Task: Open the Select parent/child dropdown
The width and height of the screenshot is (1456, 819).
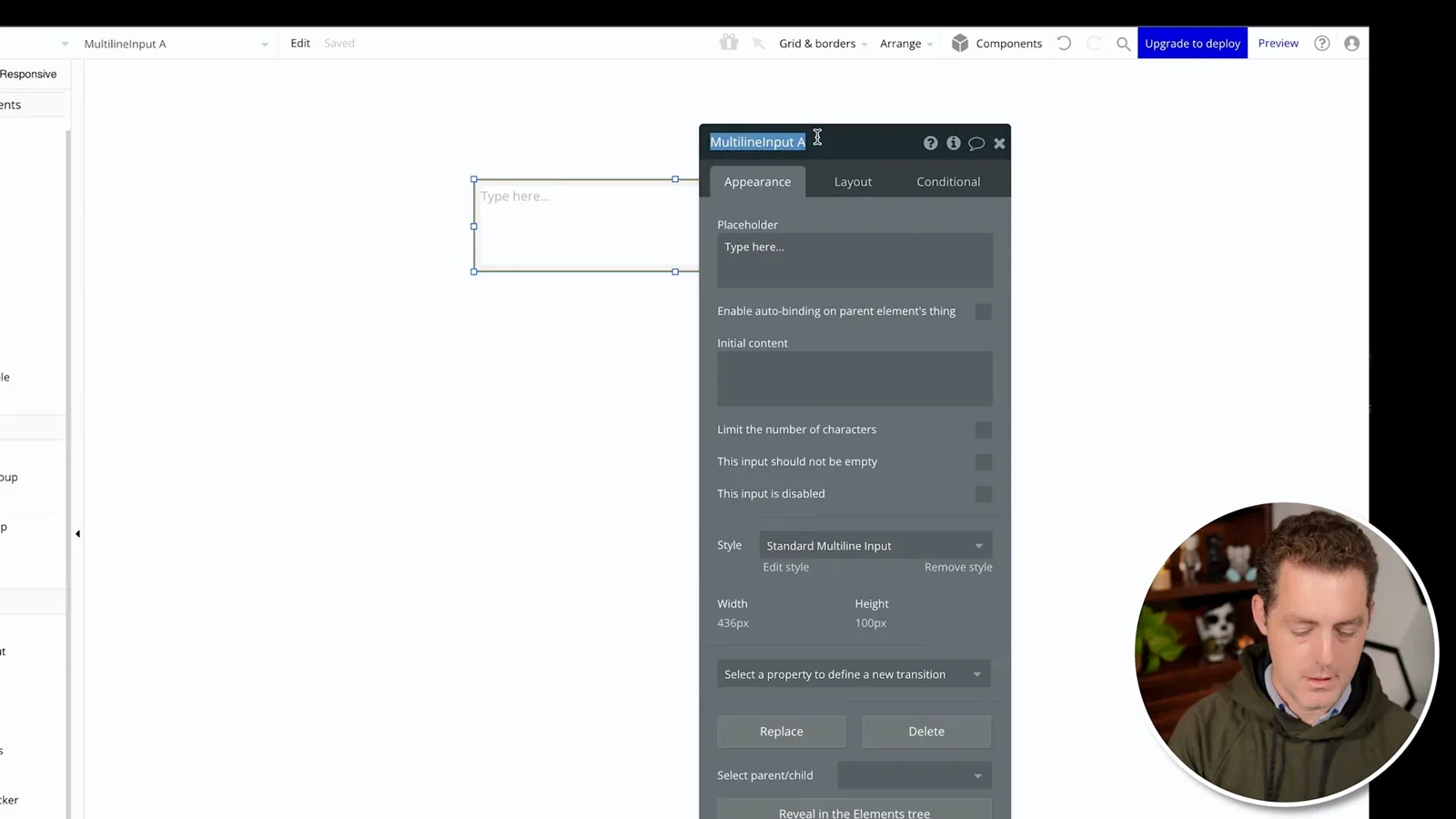Action: [x=914, y=775]
